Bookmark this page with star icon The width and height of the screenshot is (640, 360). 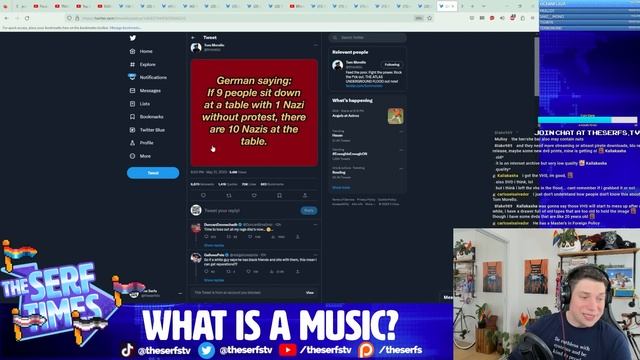(429, 18)
